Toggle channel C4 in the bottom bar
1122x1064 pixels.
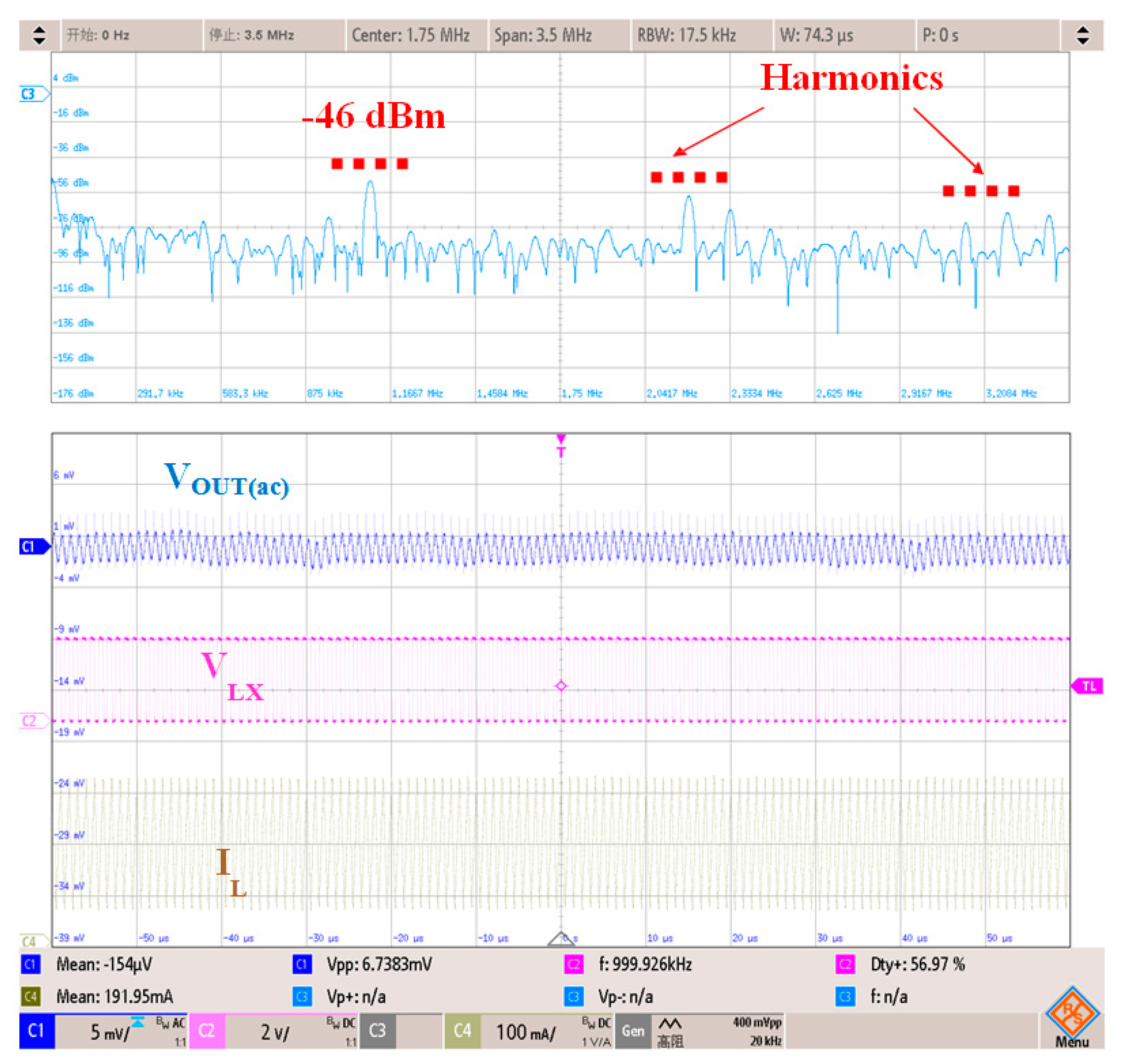462,1030
